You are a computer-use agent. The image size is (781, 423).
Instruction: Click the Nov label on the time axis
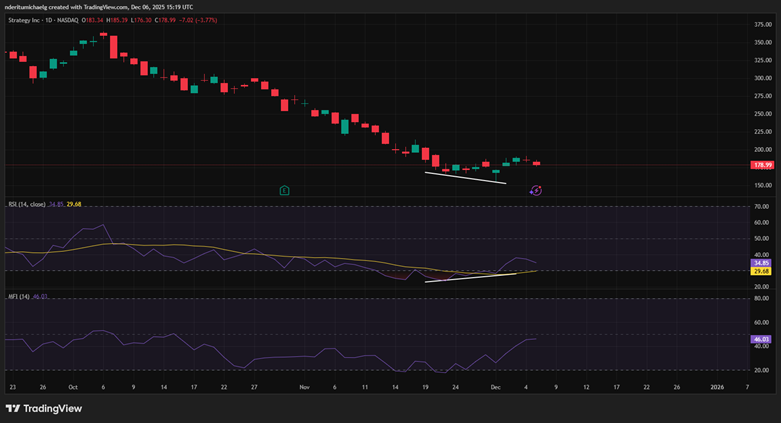(304, 386)
